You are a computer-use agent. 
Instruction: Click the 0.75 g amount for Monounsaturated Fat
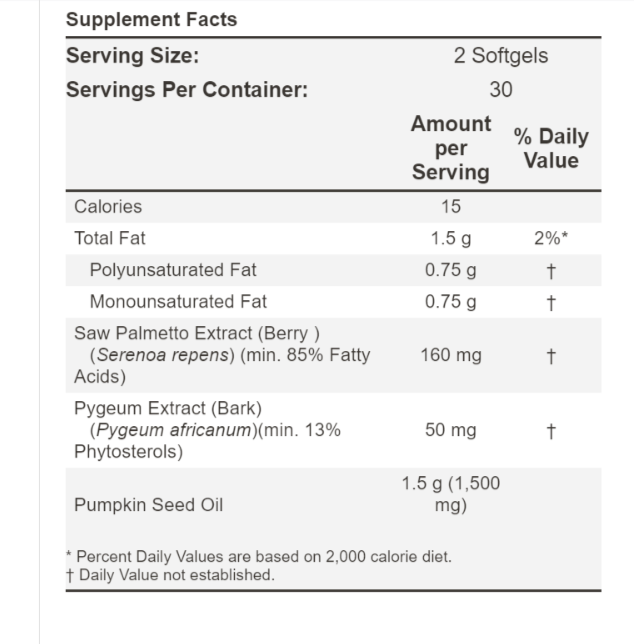point(451,302)
